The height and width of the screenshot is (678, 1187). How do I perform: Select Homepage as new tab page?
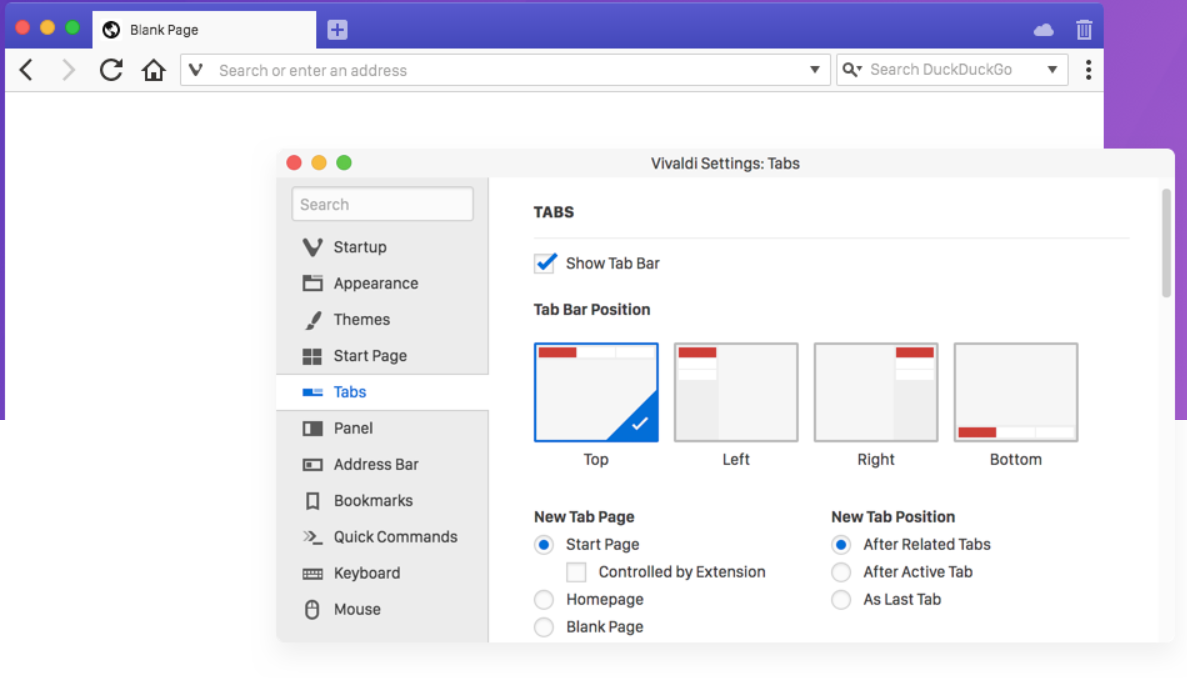click(544, 599)
